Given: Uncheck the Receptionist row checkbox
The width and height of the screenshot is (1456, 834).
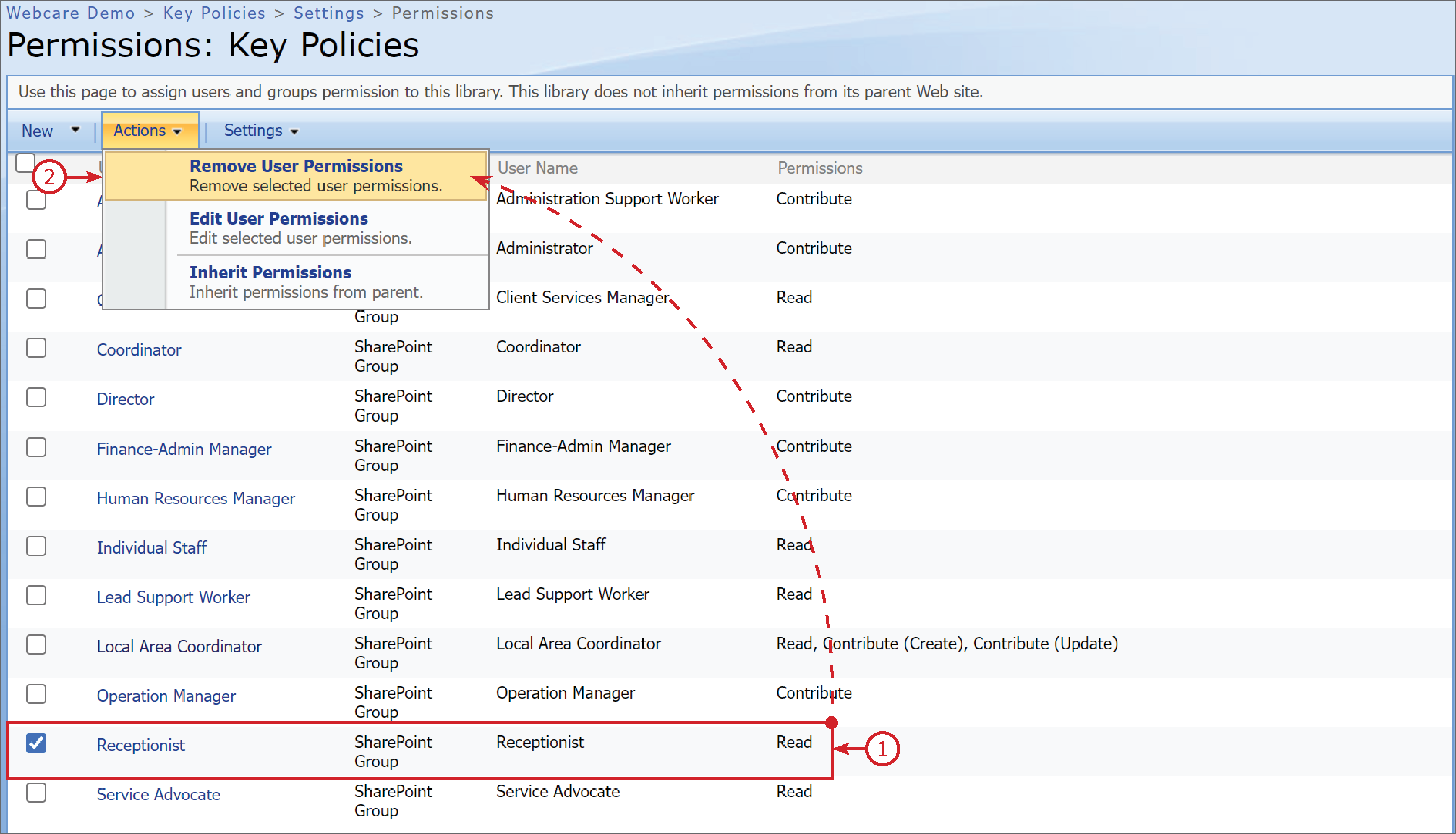Looking at the screenshot, I should coord(36,743).
